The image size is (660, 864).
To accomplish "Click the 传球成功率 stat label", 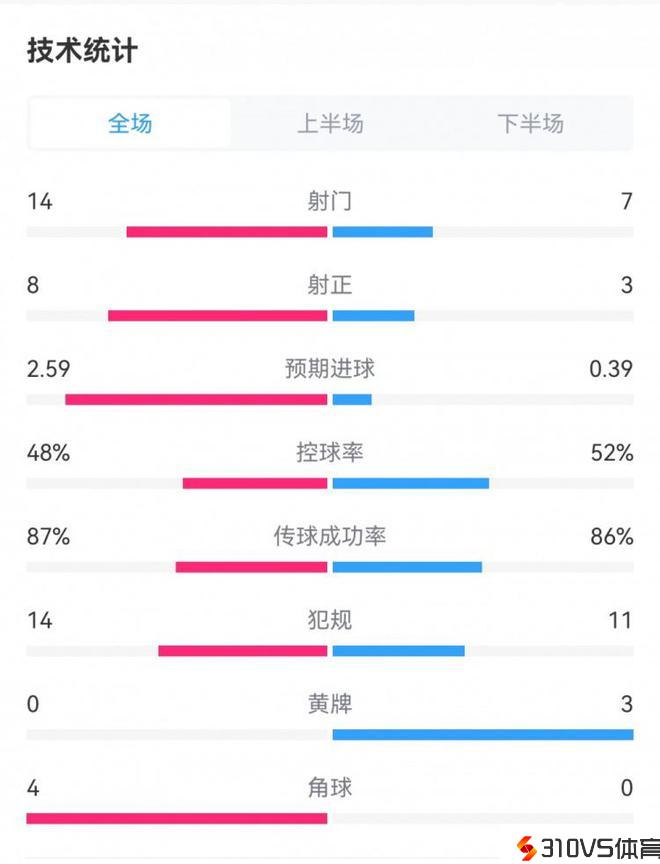I will pos(330,537).
